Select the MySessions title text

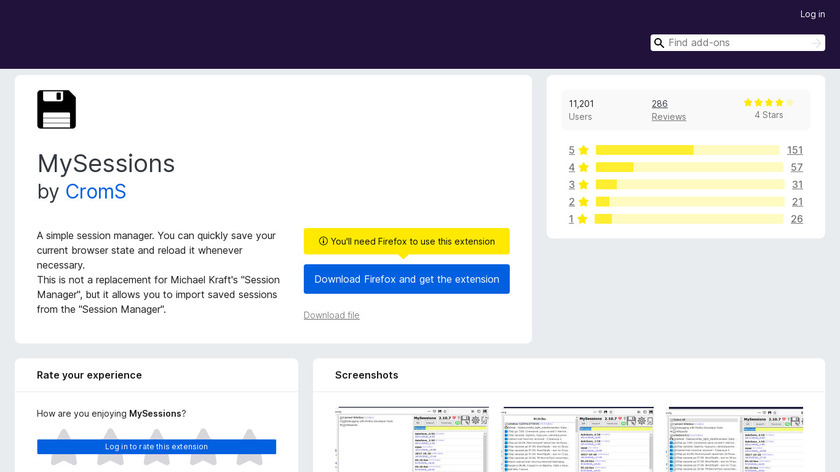106,163
